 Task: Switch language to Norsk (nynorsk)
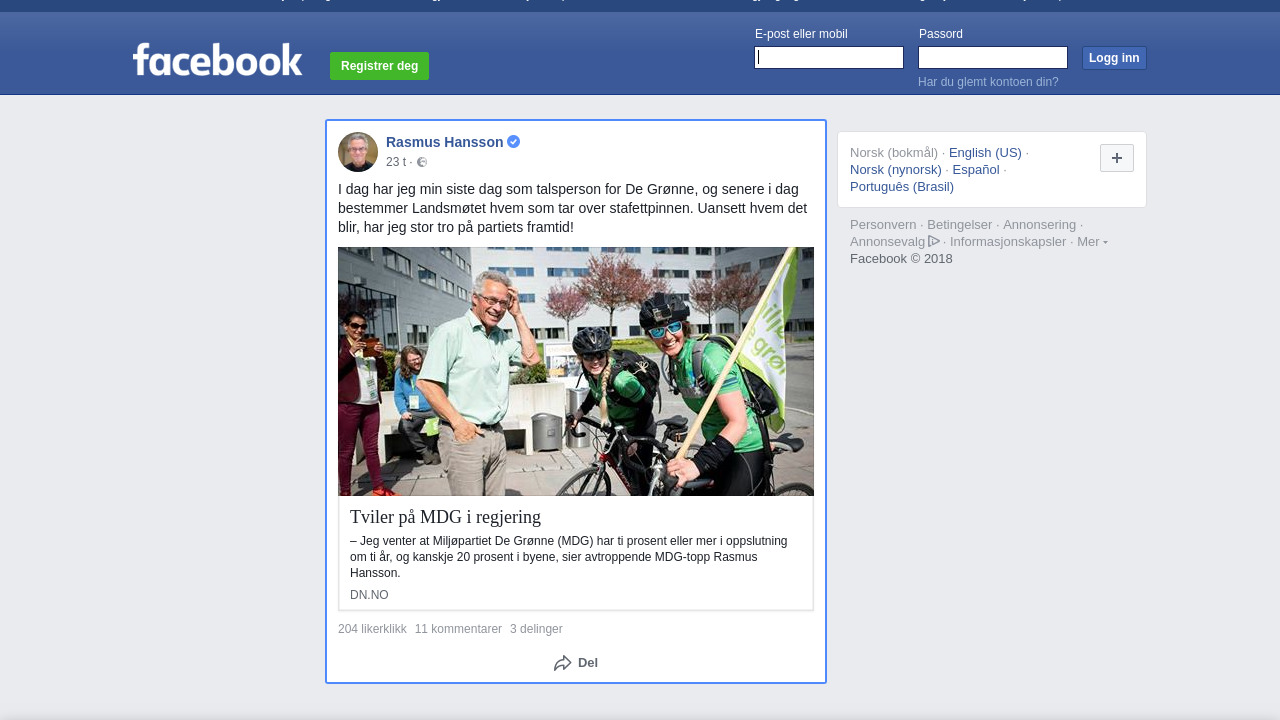(896, 170)
